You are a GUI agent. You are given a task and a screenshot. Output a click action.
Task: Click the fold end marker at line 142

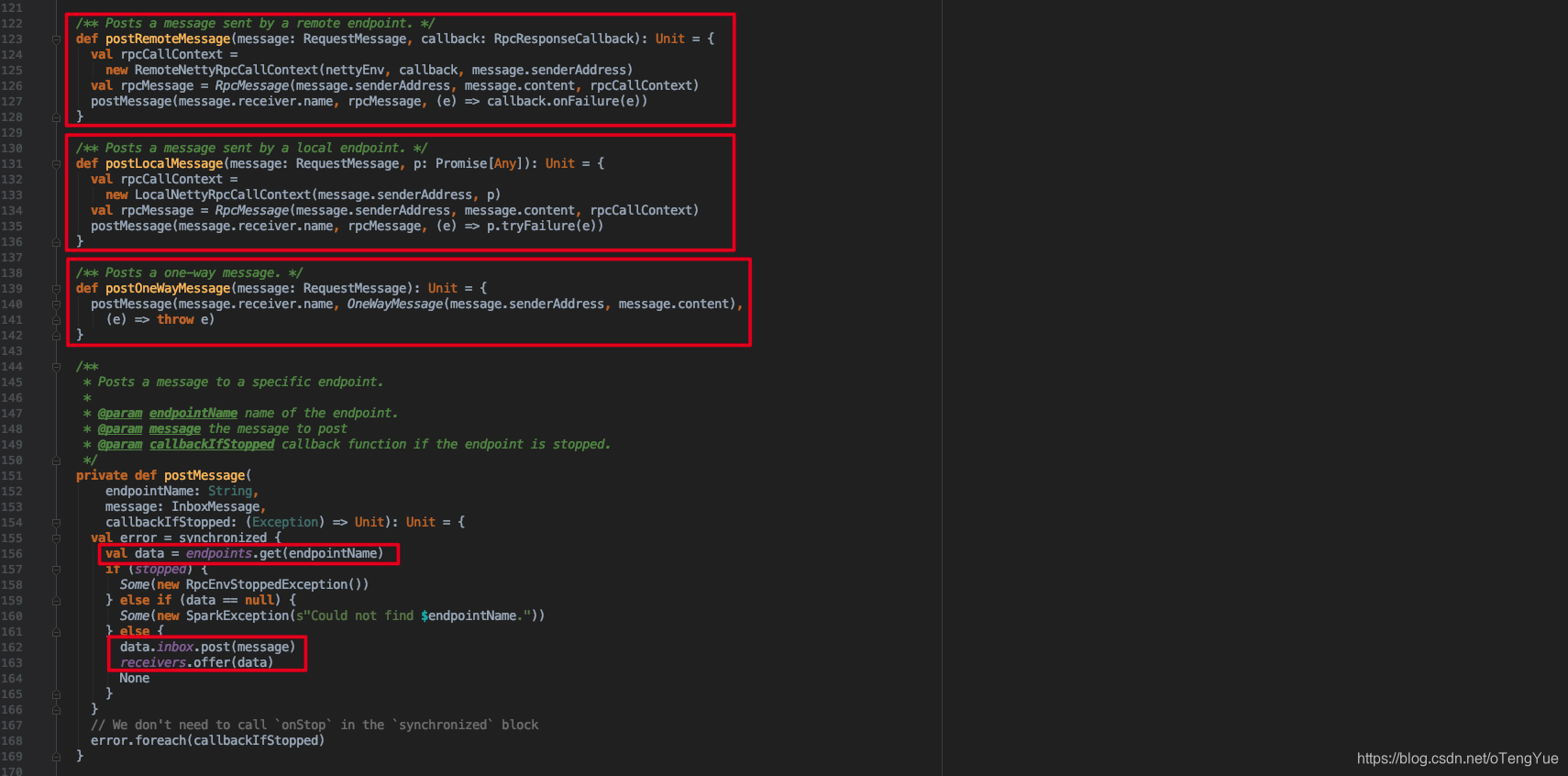pos(56,336)
